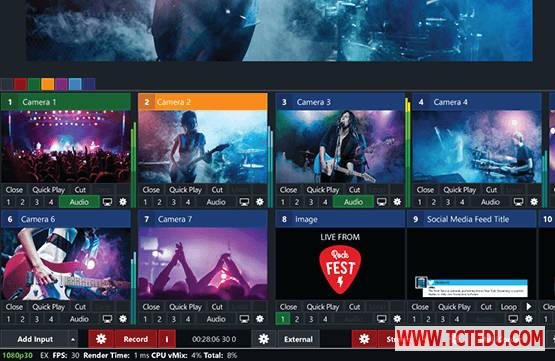Open external output settings gear

point(263,339)
